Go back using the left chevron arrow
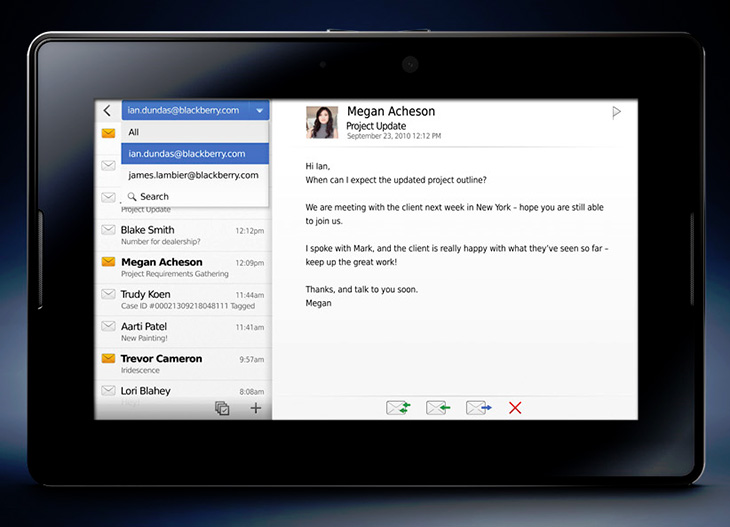 click(x=108, y=110)
